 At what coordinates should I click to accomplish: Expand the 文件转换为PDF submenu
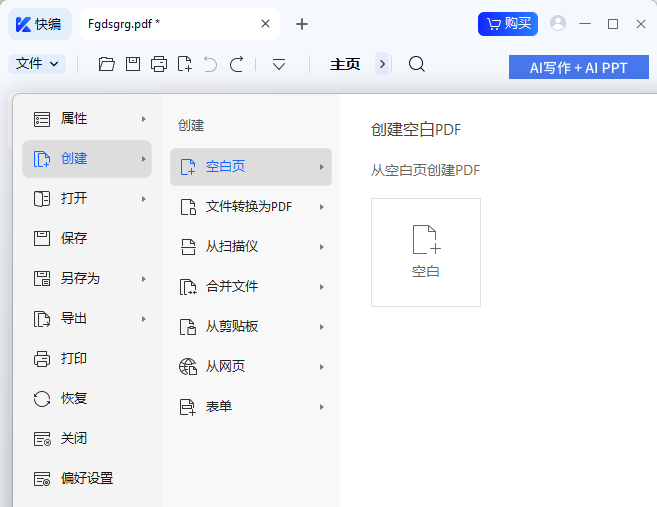click(250, 207)
